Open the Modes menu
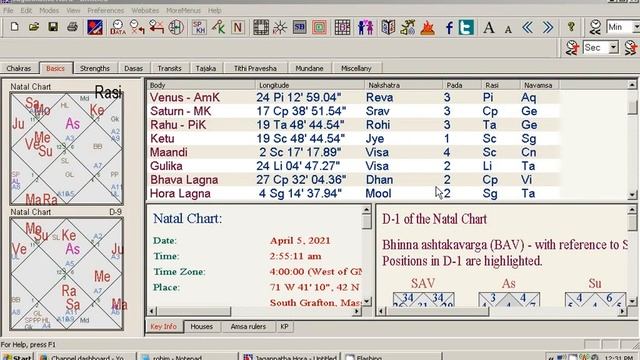 49,11
